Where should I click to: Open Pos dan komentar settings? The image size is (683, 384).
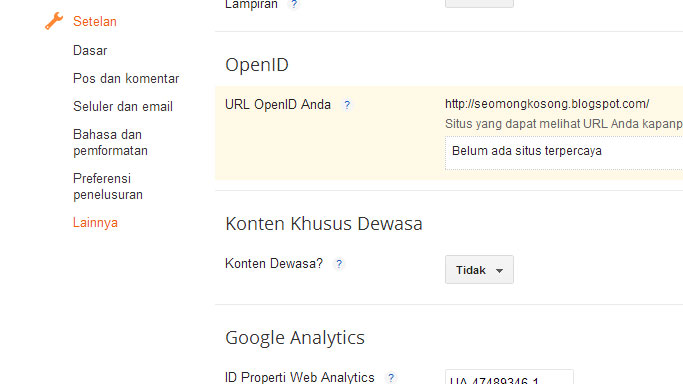pos(126,78)
